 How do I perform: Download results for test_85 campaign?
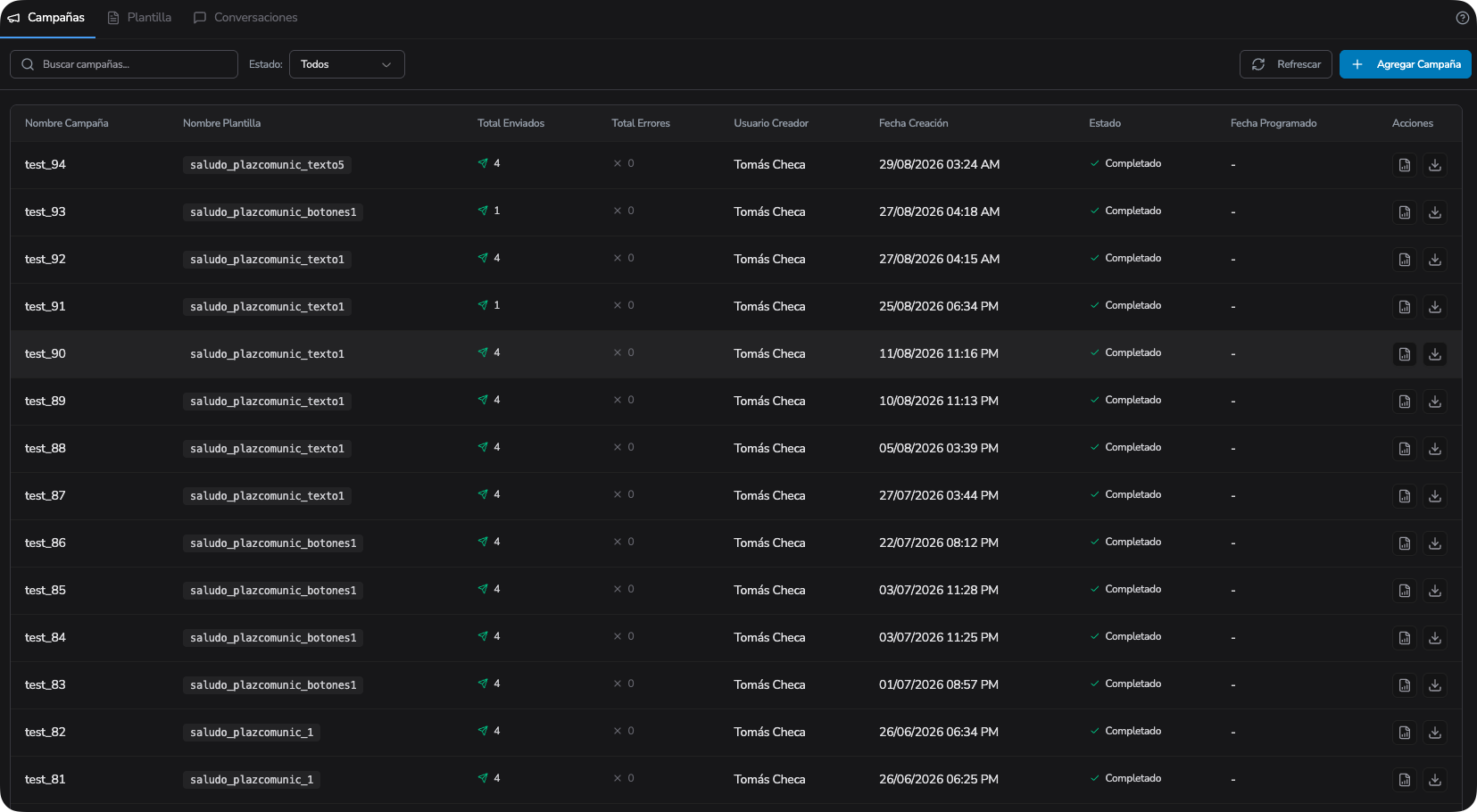click(1435, 591)
